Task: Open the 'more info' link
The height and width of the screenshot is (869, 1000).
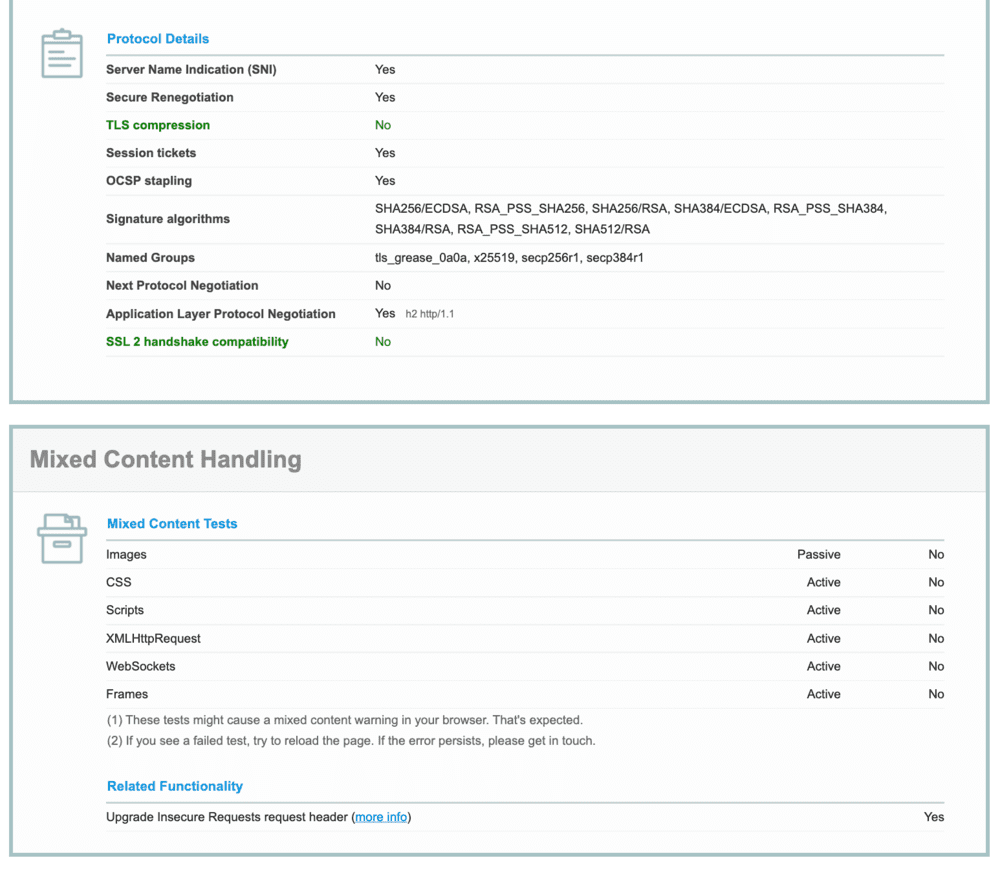Action: tap(381, 817)
